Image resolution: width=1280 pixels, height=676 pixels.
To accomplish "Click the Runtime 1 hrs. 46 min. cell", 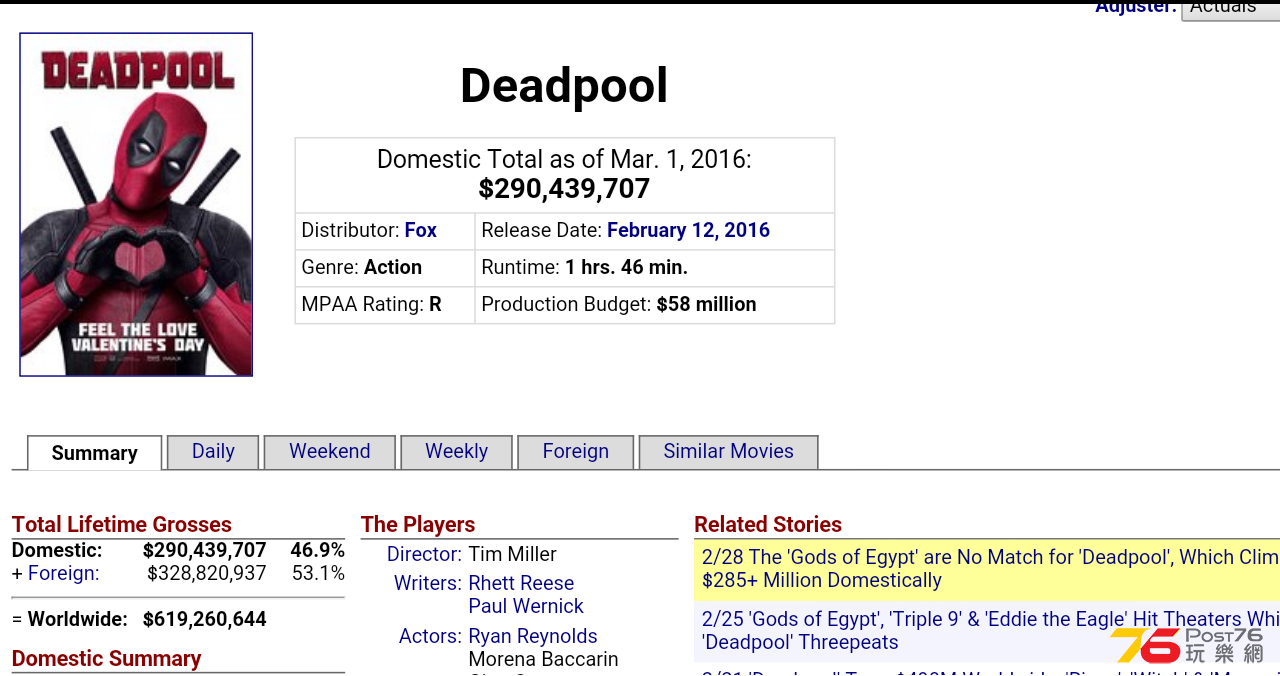I will [654, 268].
